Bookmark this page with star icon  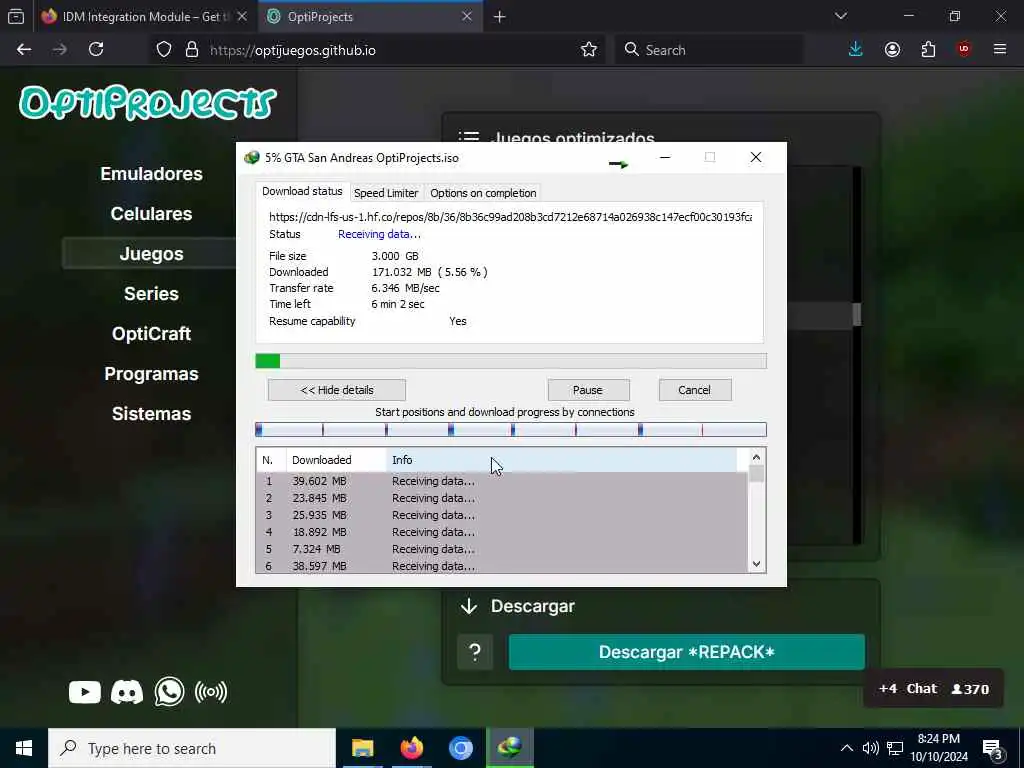pyautogui.click(x=588, y=50)
